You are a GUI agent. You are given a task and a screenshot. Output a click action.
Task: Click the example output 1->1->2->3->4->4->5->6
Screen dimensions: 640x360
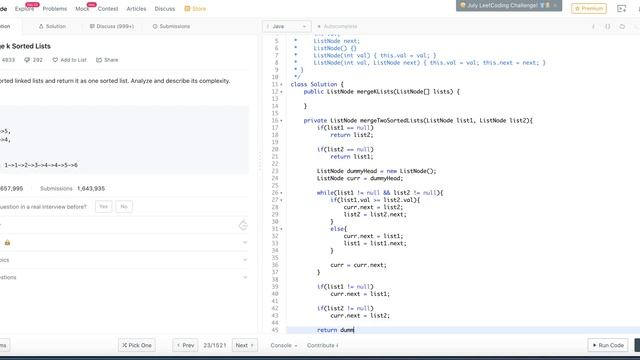pyautogui.click(x=41, y=165)
